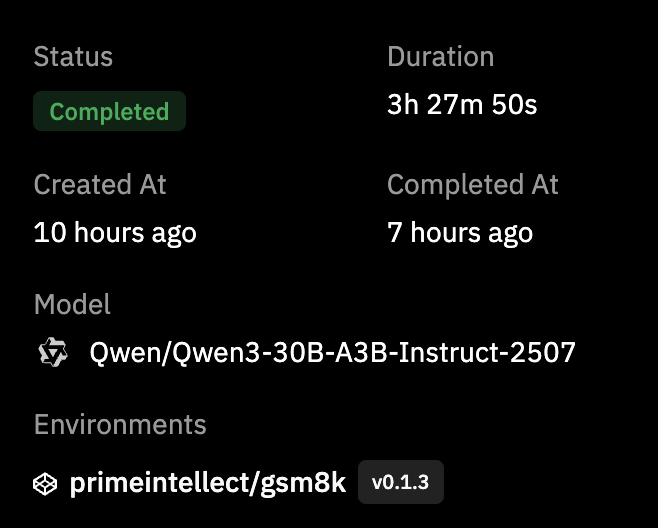Click the Model section label

click(72, 304)
